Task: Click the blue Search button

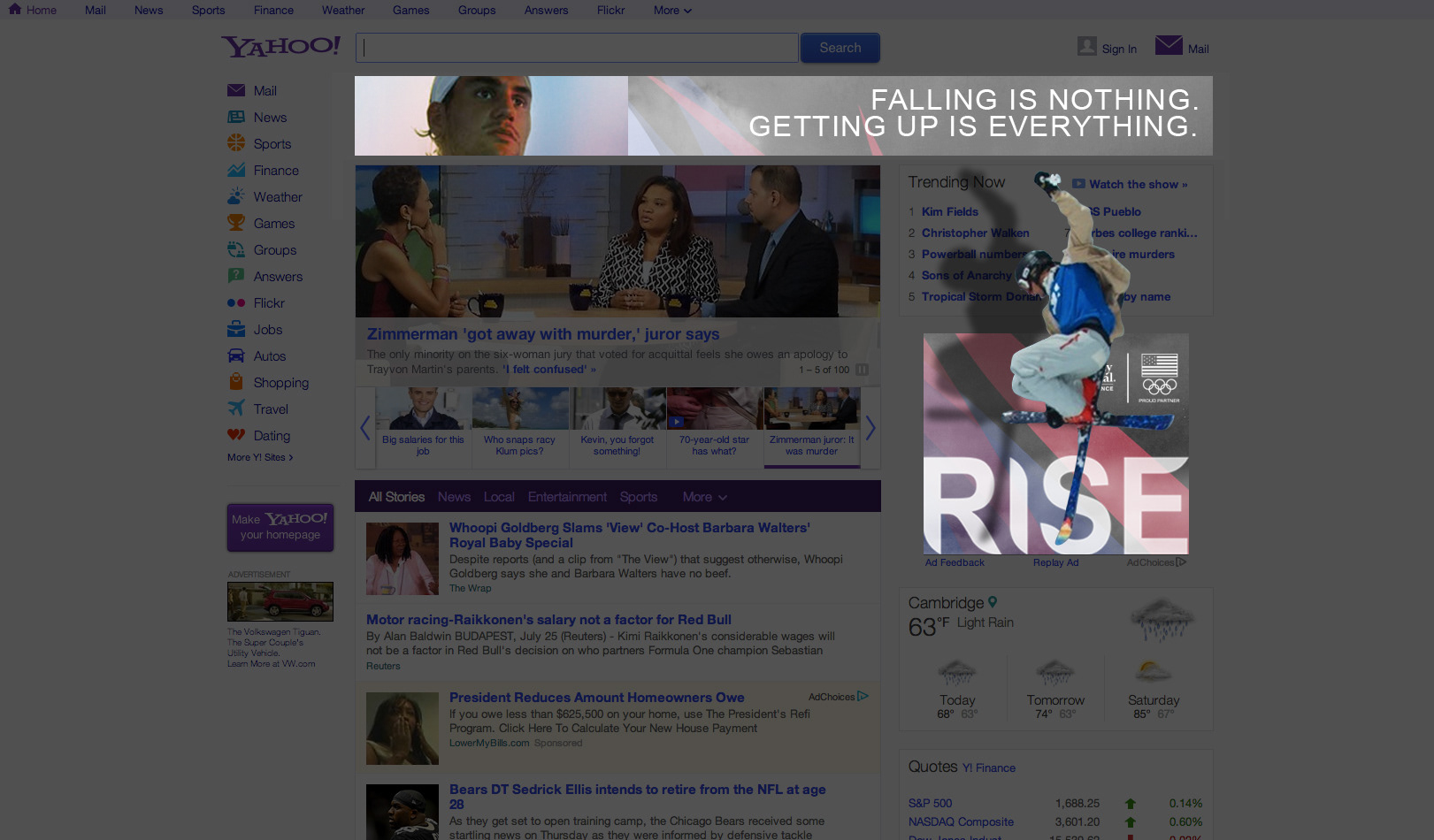Action: (x=840, y=48)
